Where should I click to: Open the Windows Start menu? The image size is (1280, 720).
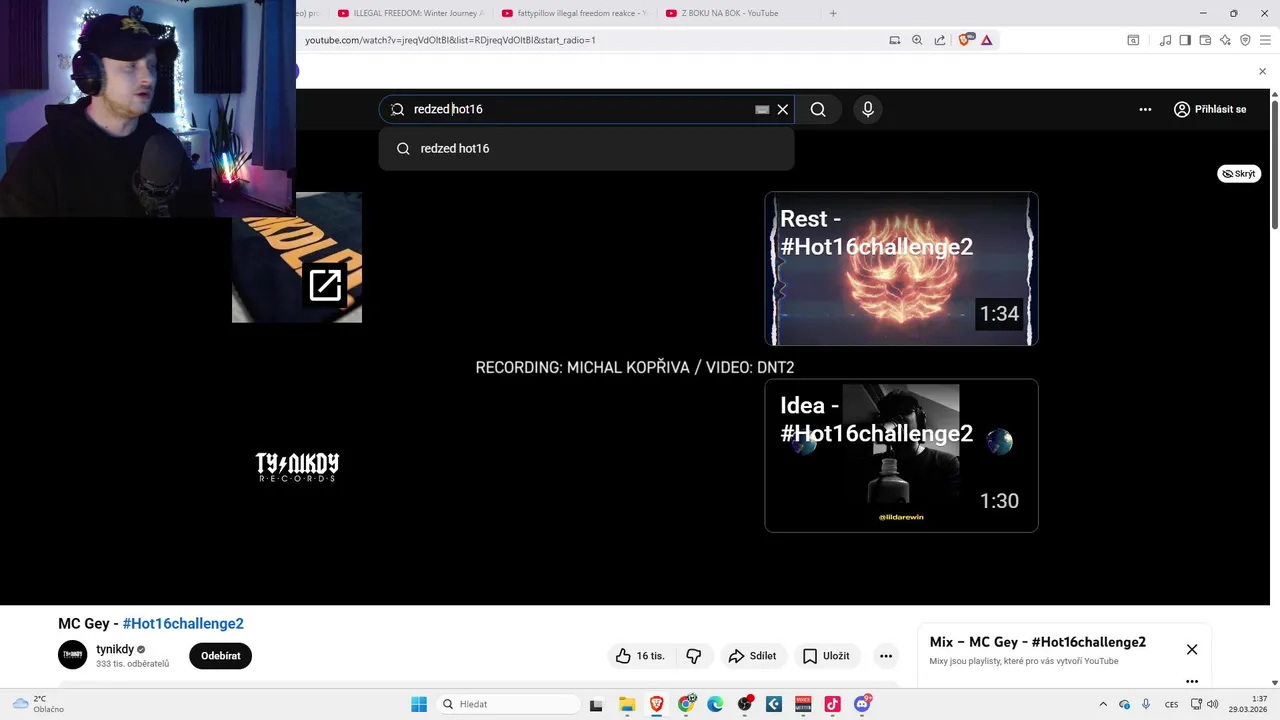419,704
